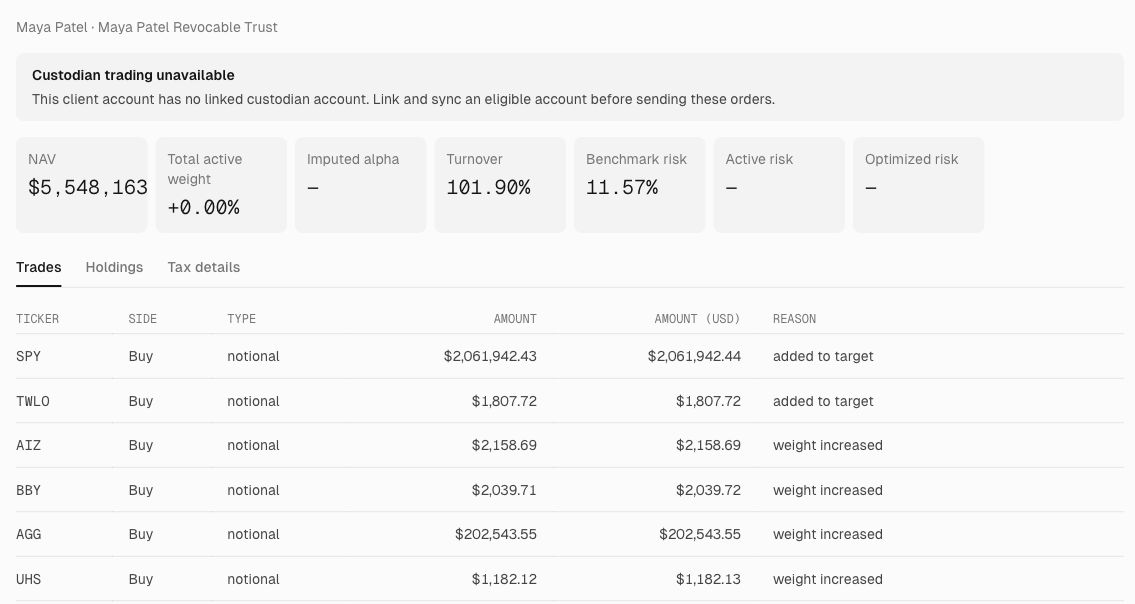Viewport: 1135px width, 604px height.
Task: Select AIZ USD amount $2,158.69
Action: 708,445
